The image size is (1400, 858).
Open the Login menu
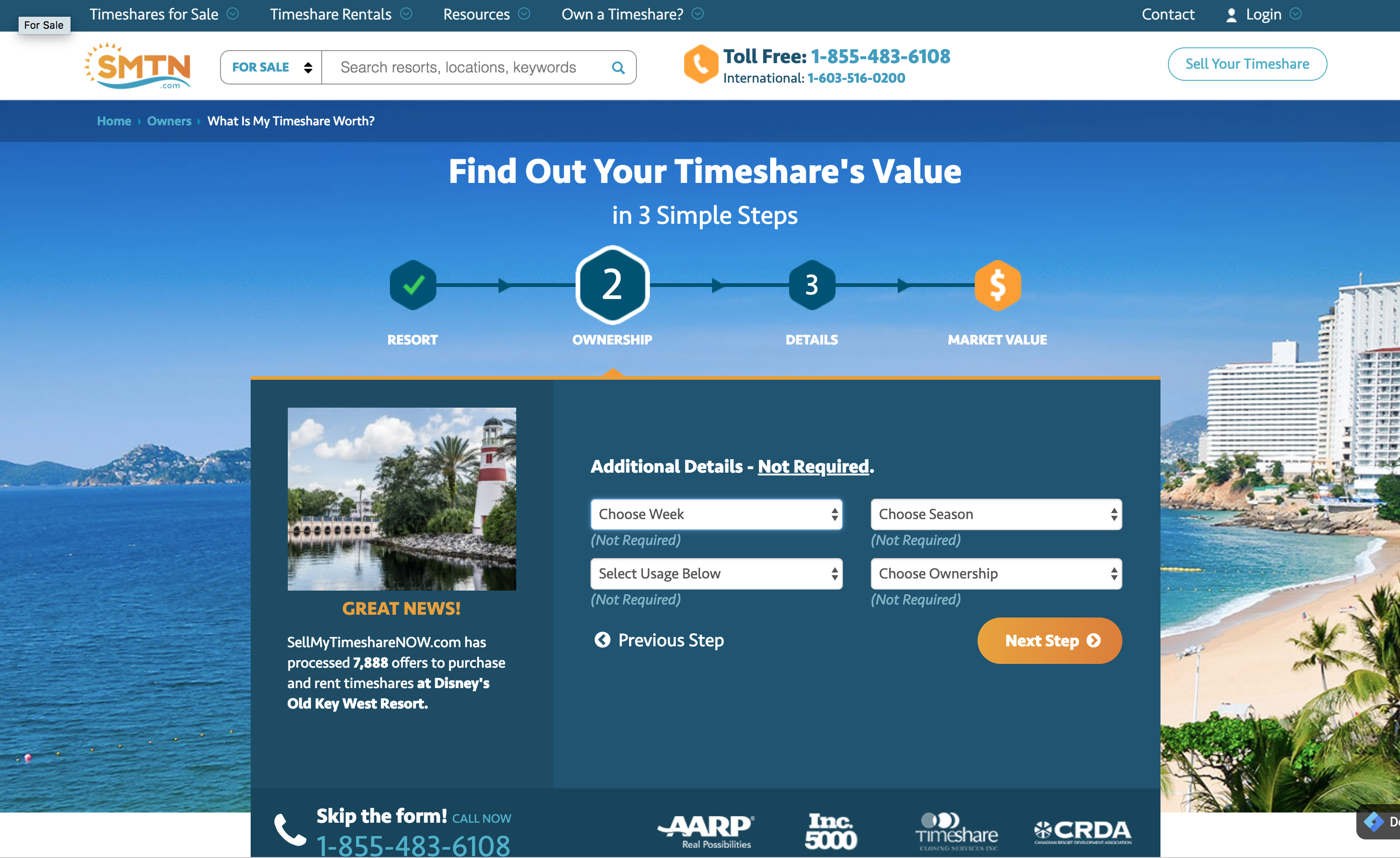click(x=1264, y=14)
